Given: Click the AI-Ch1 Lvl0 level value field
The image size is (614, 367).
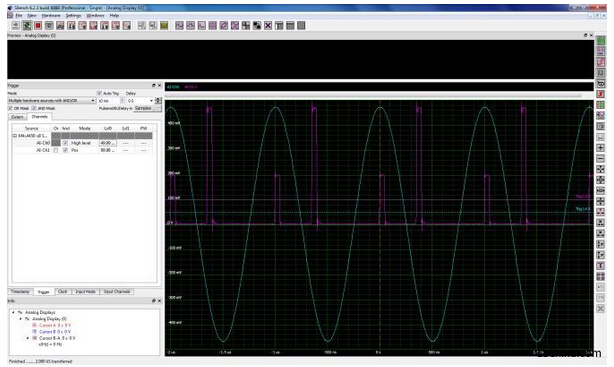Looking at the screenshot, I should click(x=108, y=150).
